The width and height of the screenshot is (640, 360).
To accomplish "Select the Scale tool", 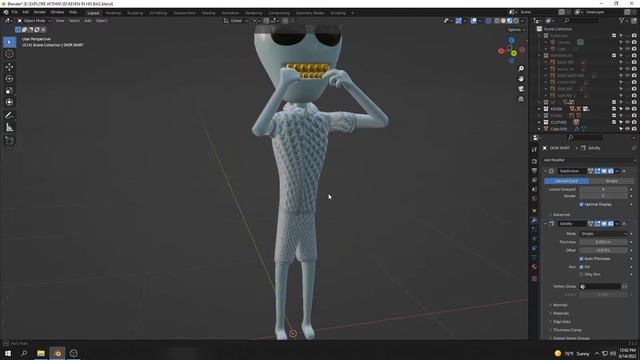I will [9, 90].
